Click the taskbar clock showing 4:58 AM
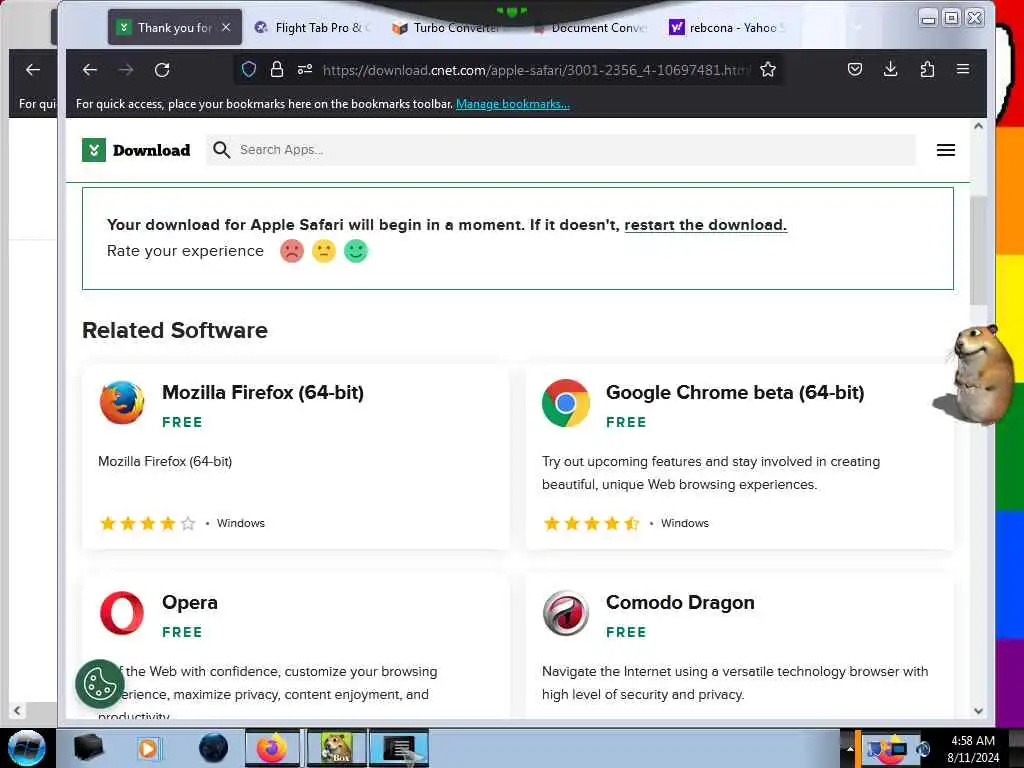Screen dimensions: 1024x768 pos(972,741)
